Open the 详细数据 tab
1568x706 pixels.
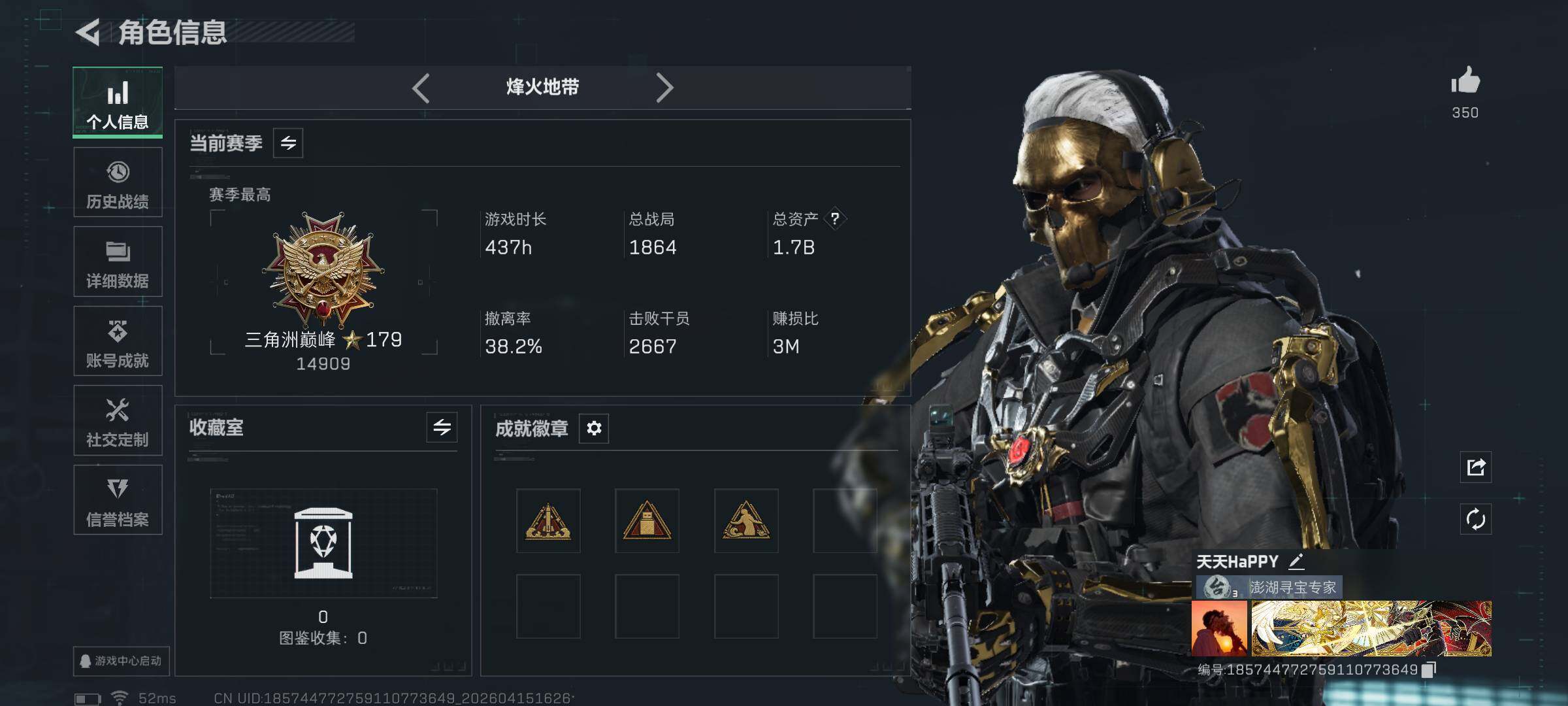[x=118, y=261]
